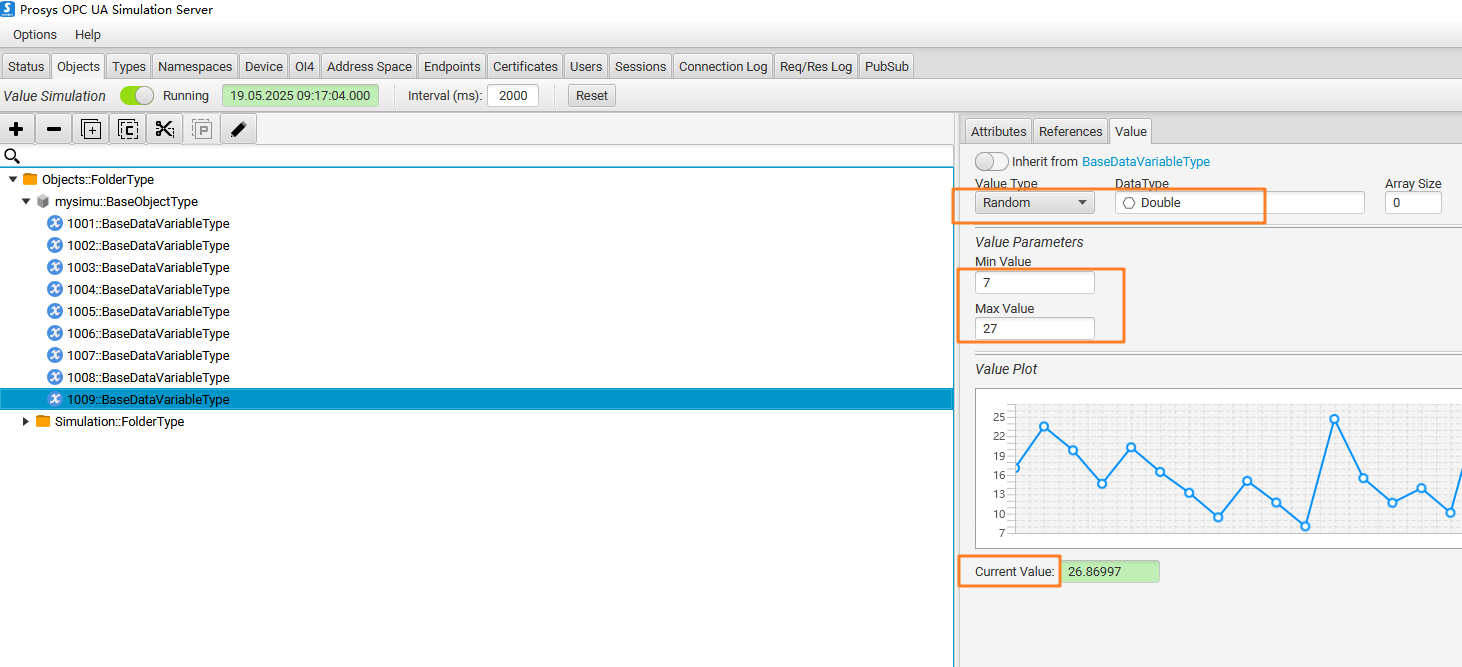
Task: Click the variable icon of node 1007
Action: coord(55,355)
